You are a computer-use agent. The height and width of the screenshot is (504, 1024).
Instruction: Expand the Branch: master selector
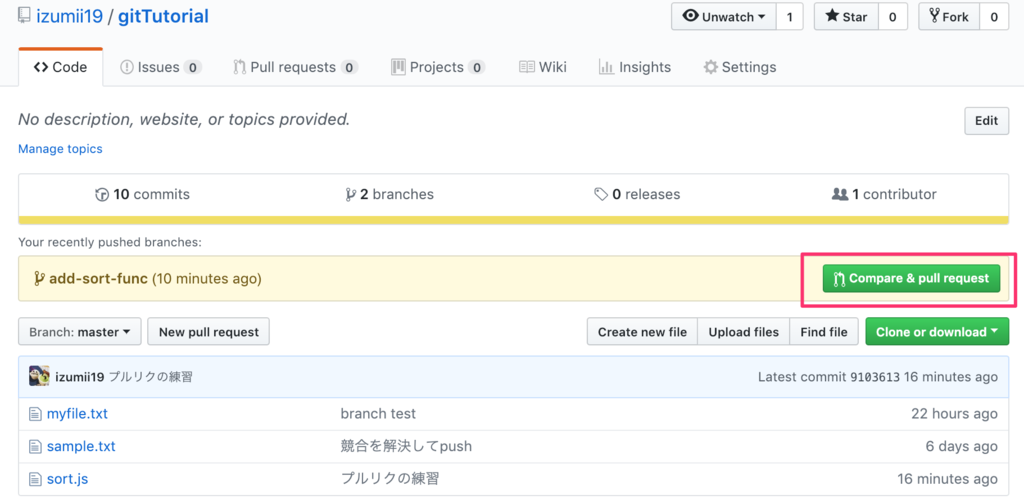click(79, 332)
